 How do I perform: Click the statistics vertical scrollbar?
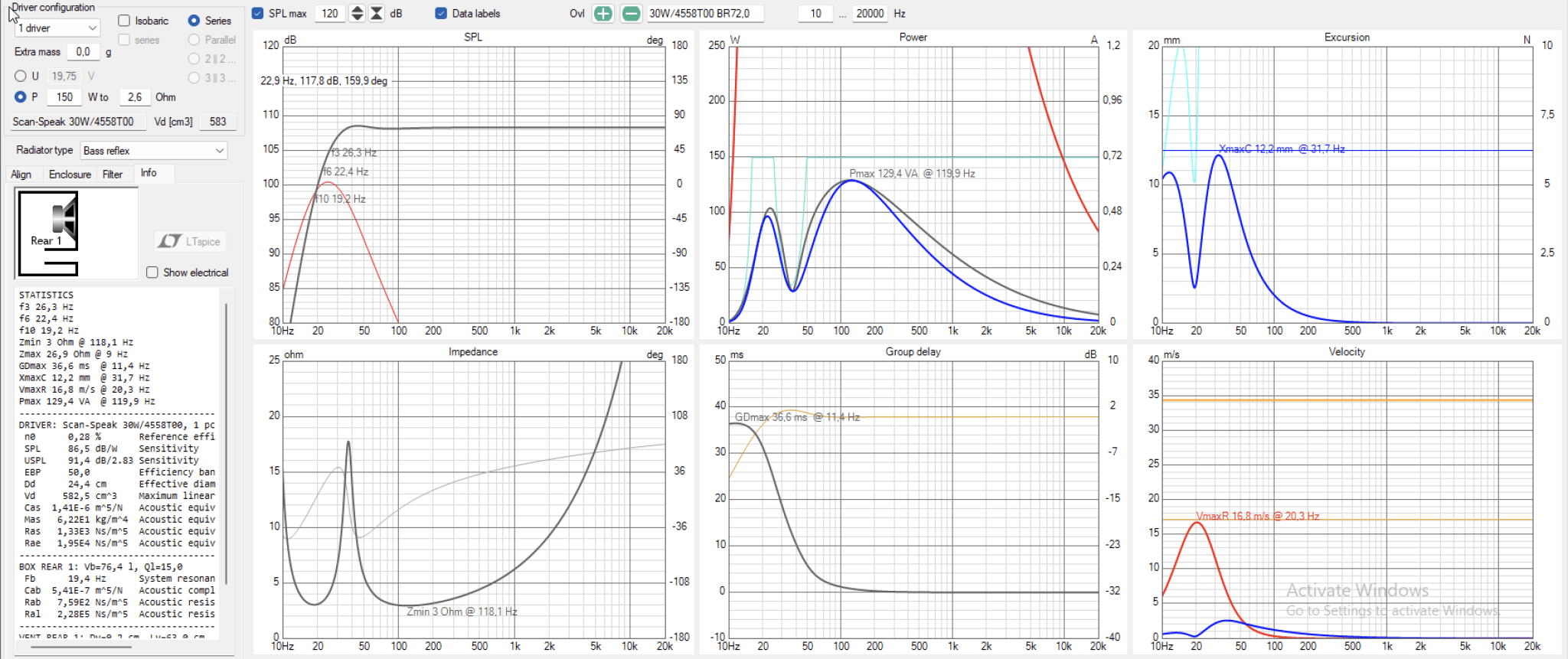227,444
